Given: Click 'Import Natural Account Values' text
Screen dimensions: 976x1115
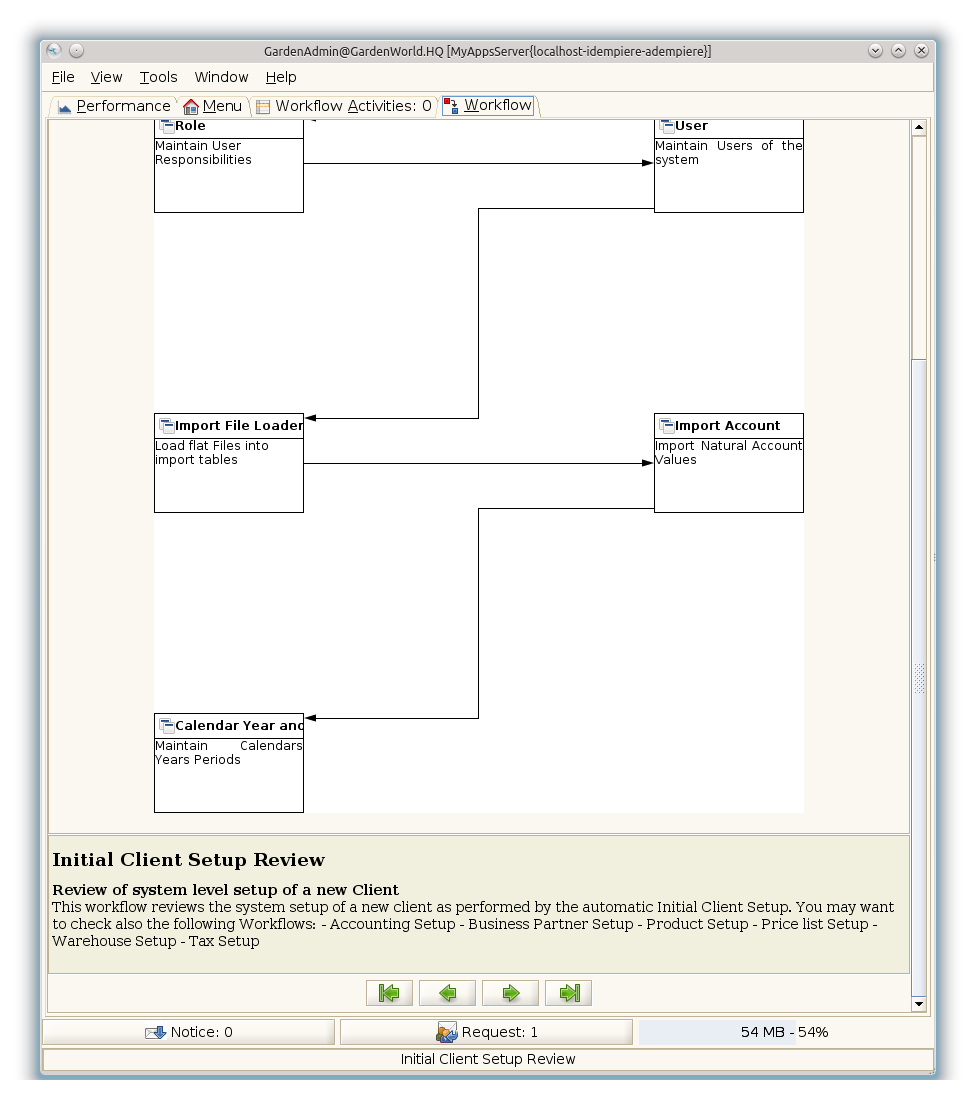Looking at the screenshot, I should pos(729,453).
